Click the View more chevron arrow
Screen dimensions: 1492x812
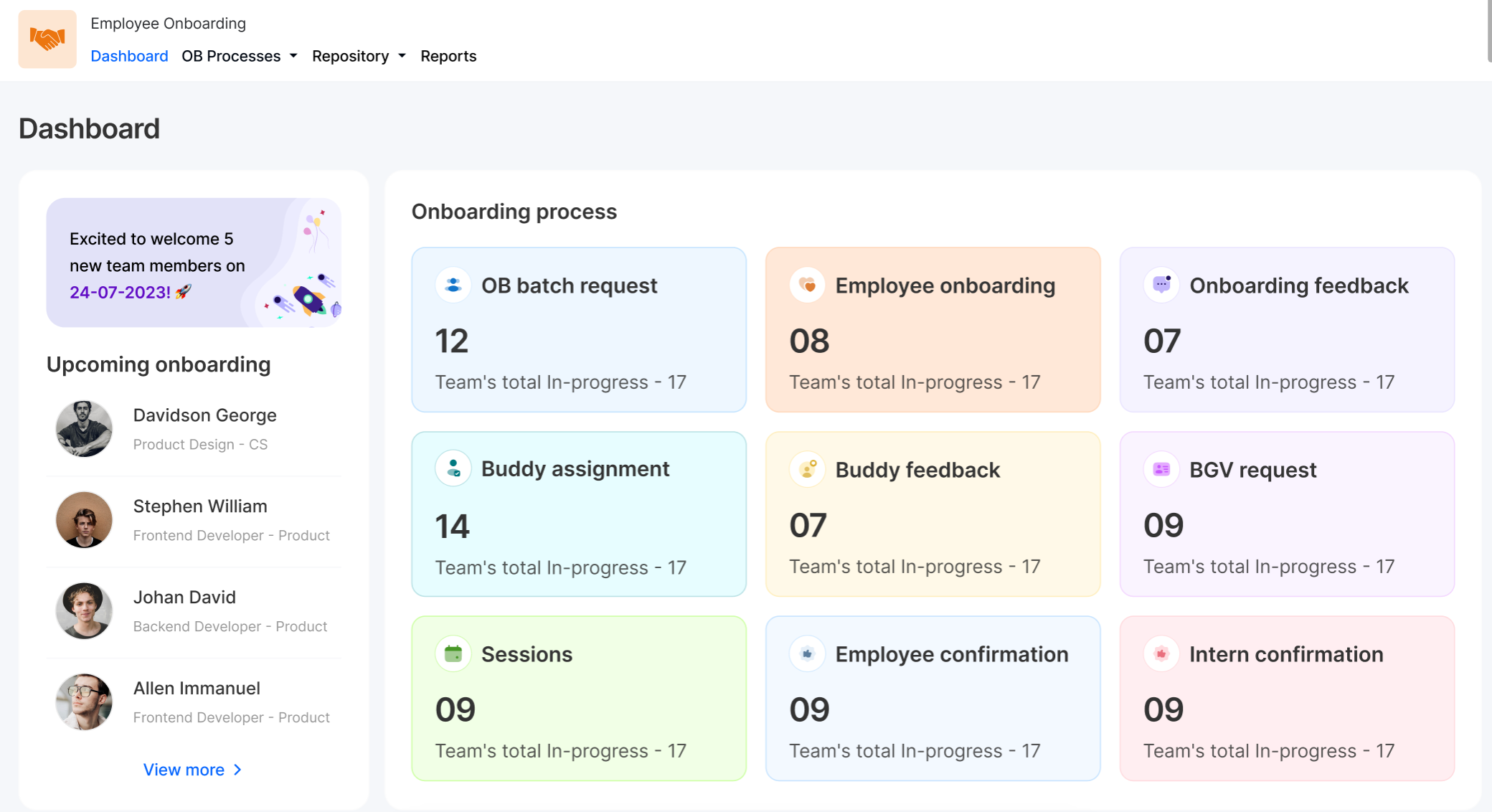pyautogui.click(x=238, y=770)
